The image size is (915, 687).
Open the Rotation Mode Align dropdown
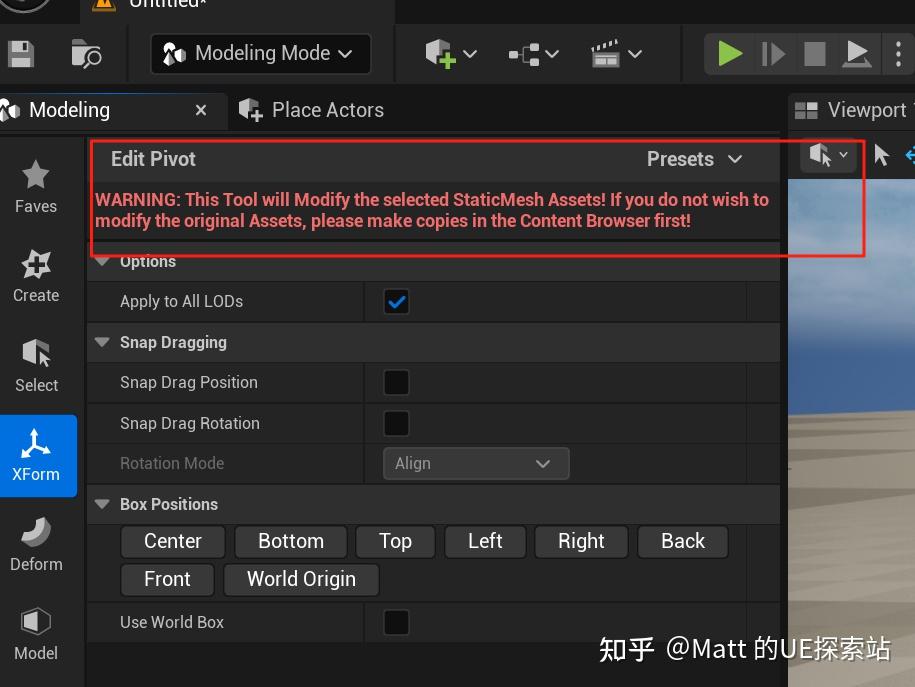476,463
